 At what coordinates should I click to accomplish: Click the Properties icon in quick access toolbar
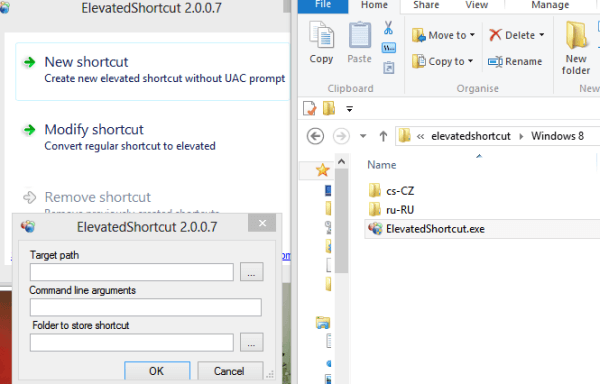tap(310, 109)
